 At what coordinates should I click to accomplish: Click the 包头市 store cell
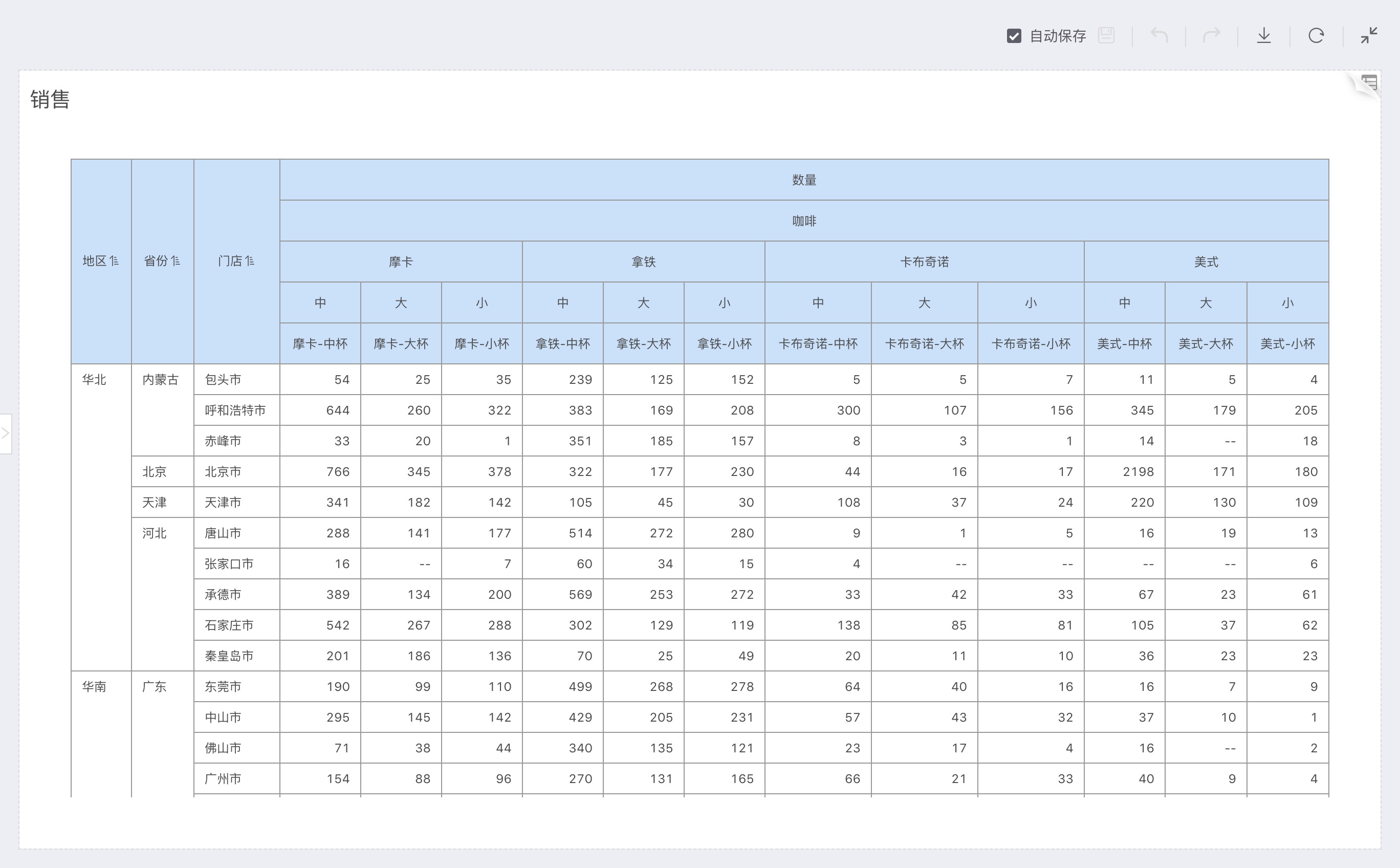[236, 379]
